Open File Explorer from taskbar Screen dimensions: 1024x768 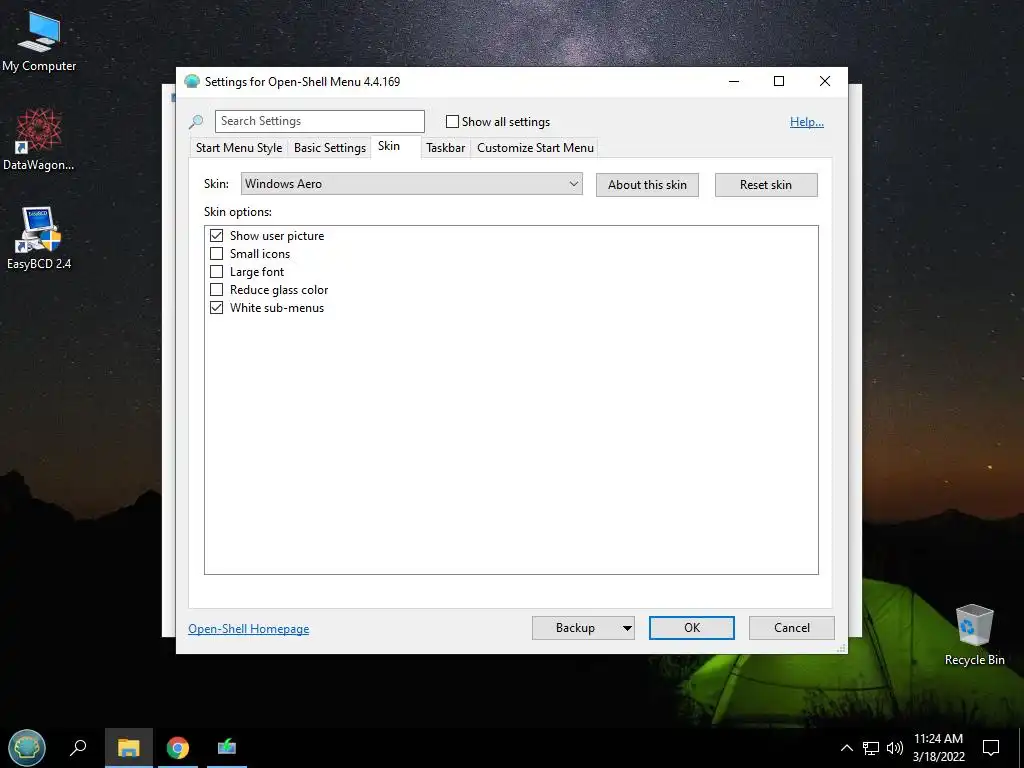point(129,748)
